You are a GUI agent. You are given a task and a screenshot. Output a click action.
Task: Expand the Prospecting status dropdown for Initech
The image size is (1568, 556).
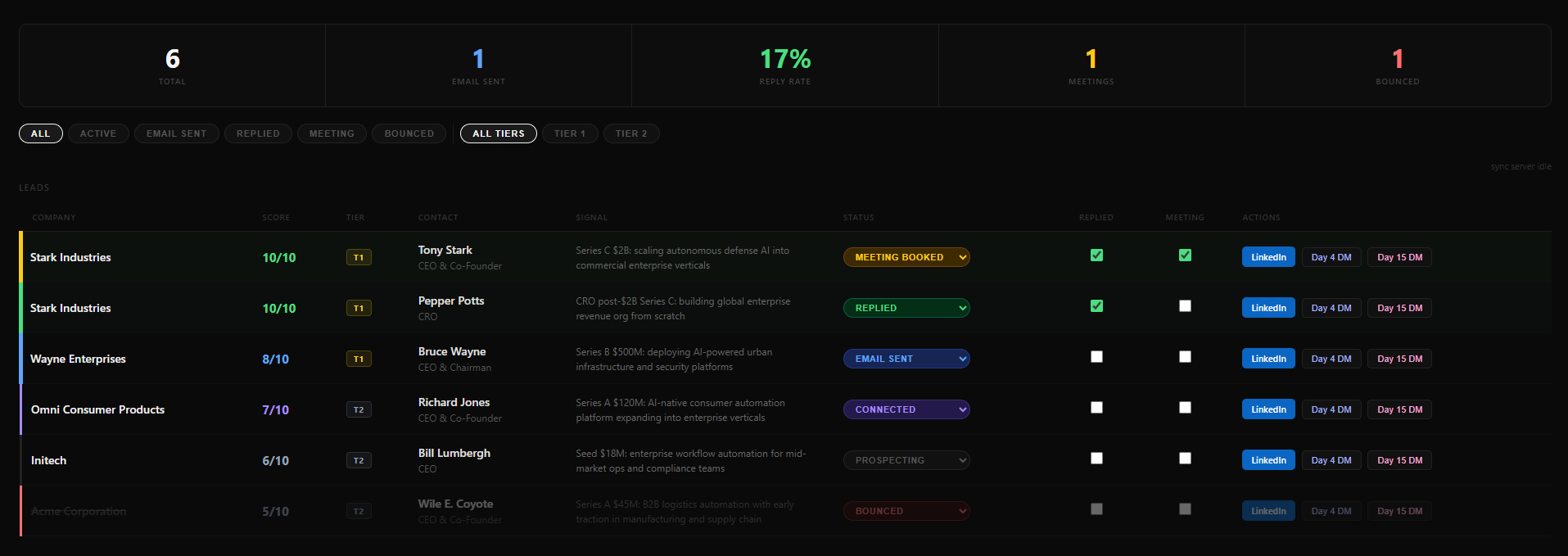click(x=906, y=460)
